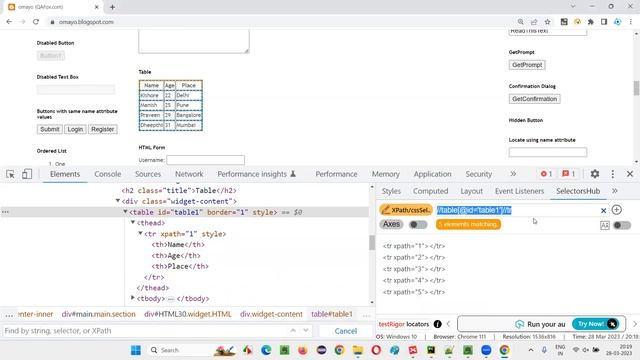Click breadcrumb div#HTML30.widget.HTML
Screen dimensions: 640x360
coord(188,314)
